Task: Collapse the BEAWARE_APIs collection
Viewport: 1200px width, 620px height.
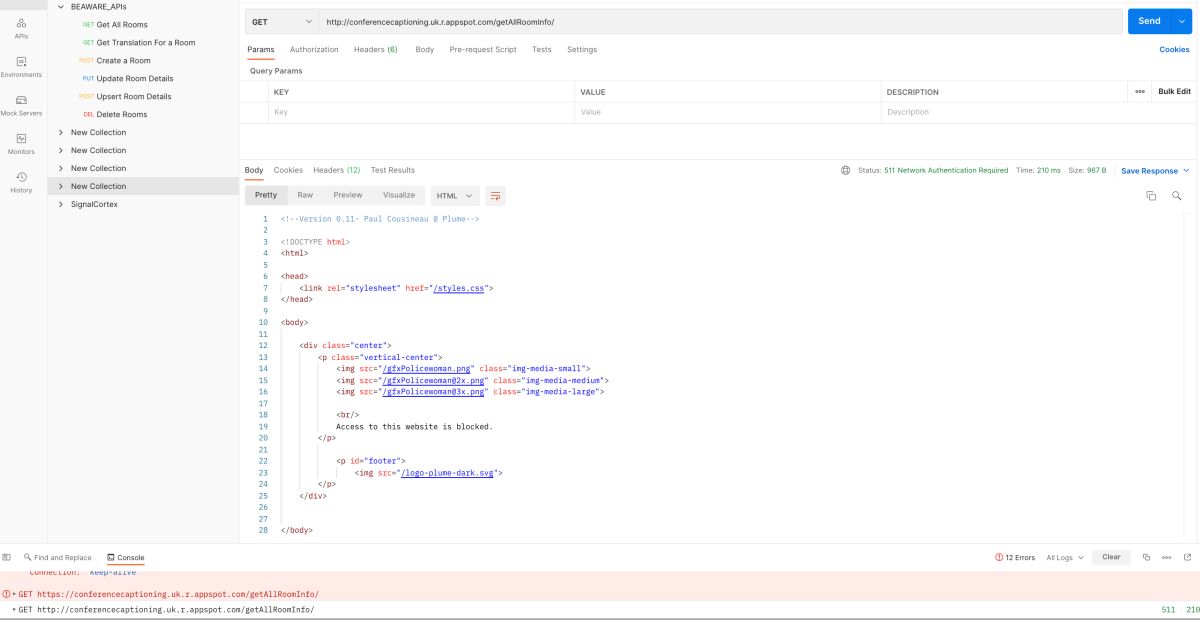Action: (61, 6)
